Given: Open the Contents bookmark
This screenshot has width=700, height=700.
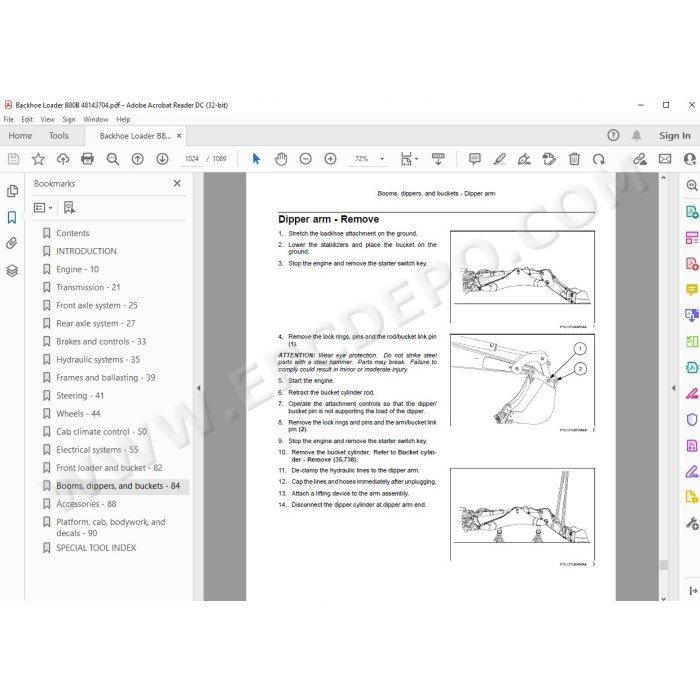Looking at the screenshot, I should pos(73,233).
